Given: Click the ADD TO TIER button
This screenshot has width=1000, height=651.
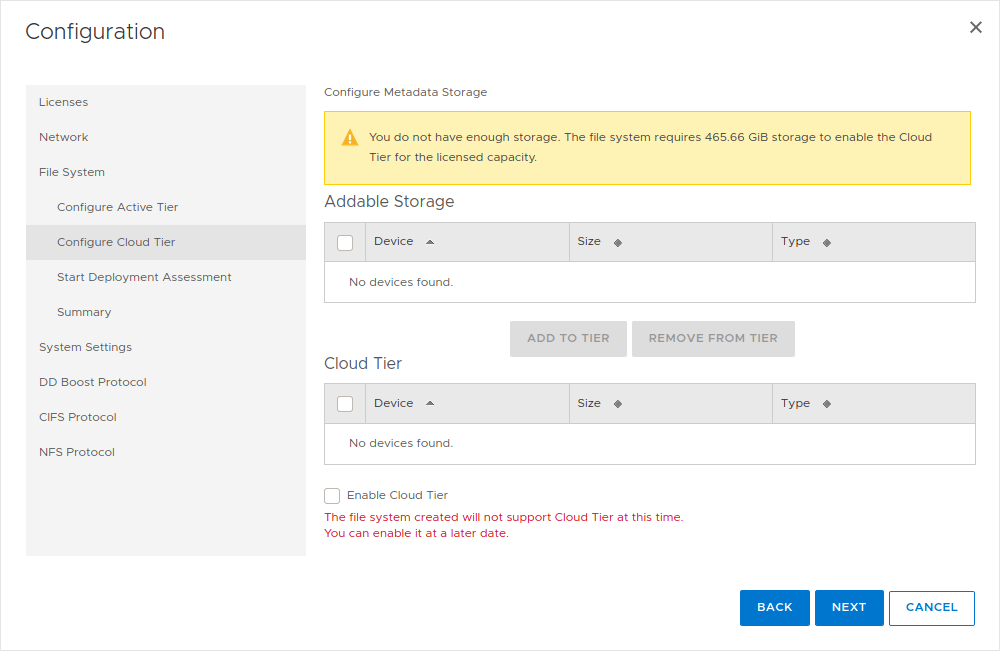Looking at the screenshot, I should coord(568,339).
